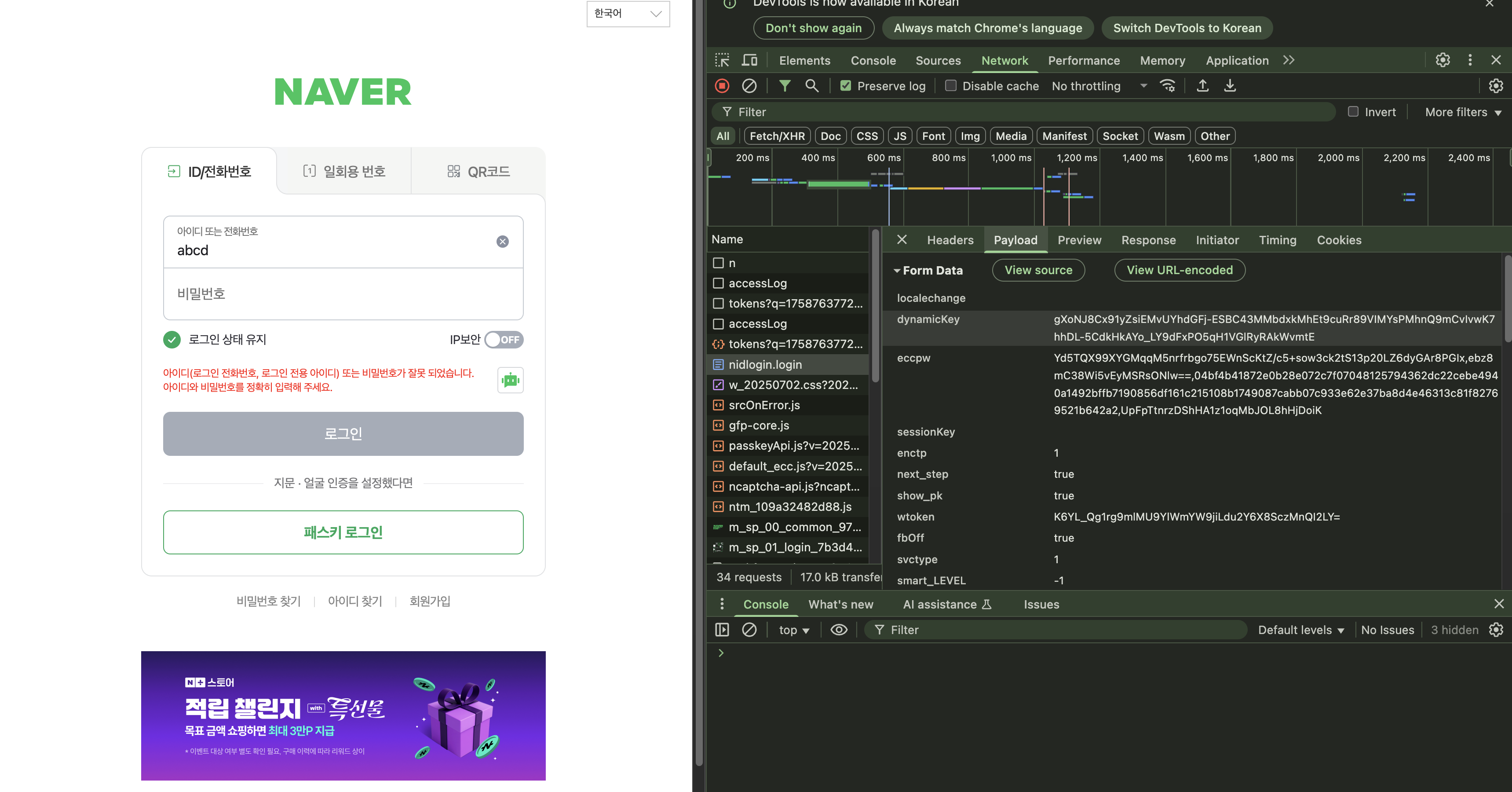Filter requests by Fetch/XHR type
The width and height of the screenshot is (1512, 792).
(x=777, y=136)
